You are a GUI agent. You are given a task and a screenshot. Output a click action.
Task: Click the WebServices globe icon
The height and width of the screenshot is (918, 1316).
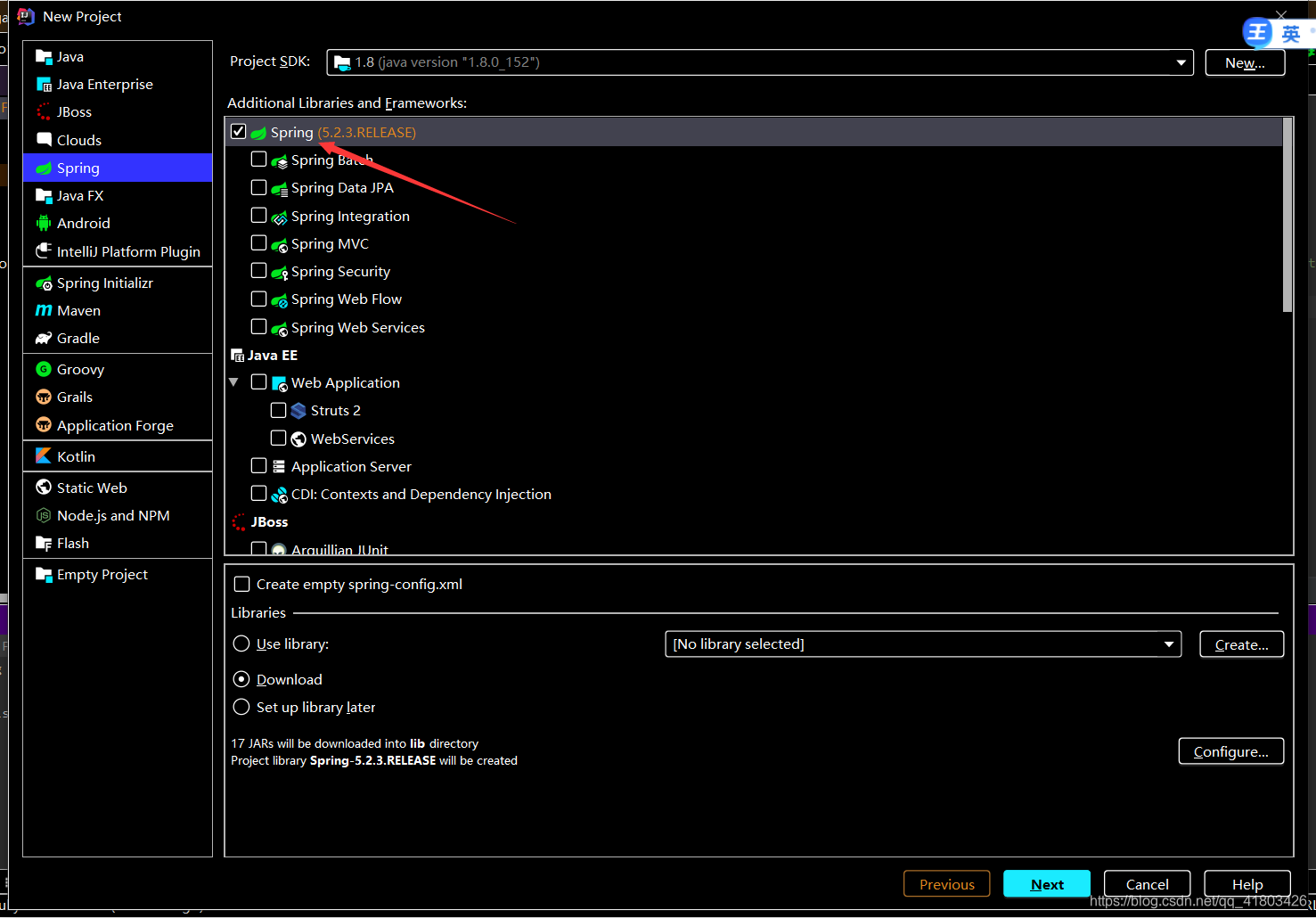coord(298,439)
